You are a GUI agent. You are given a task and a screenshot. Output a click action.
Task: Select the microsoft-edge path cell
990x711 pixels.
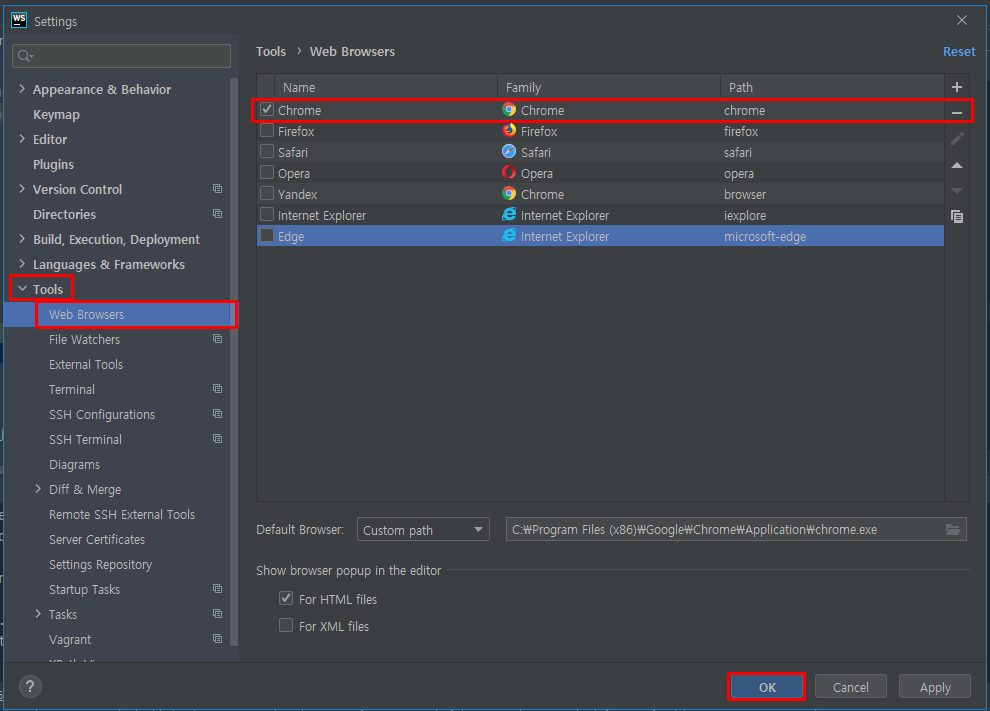pyautogui.click(x=832, y=236)
